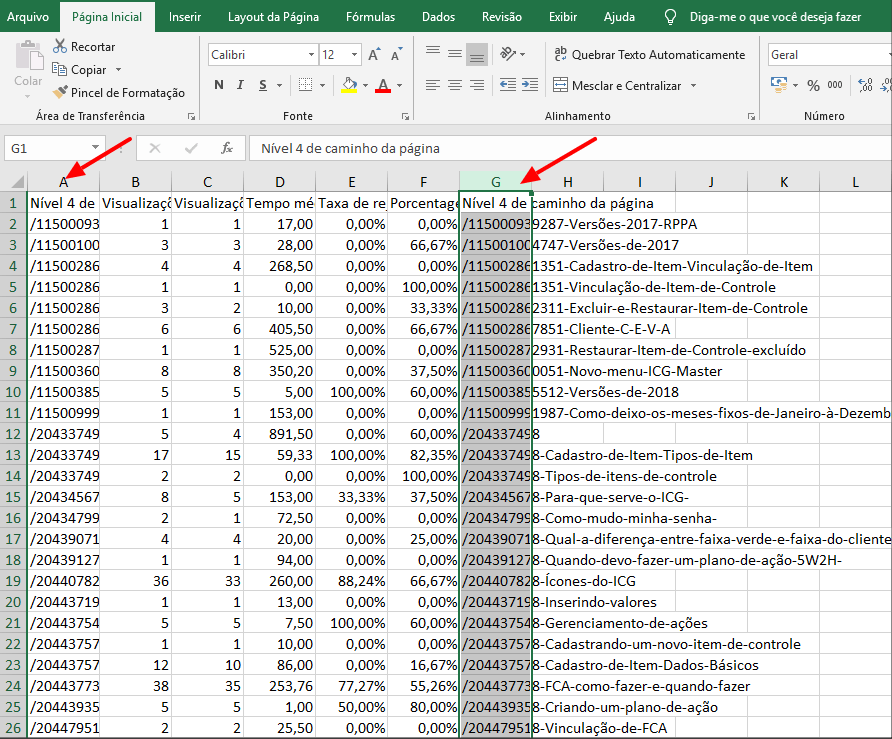This screenshot has height=739, width=892.
Task: Toggle underline formatting (S)
Action: click(x=263, y=85)
